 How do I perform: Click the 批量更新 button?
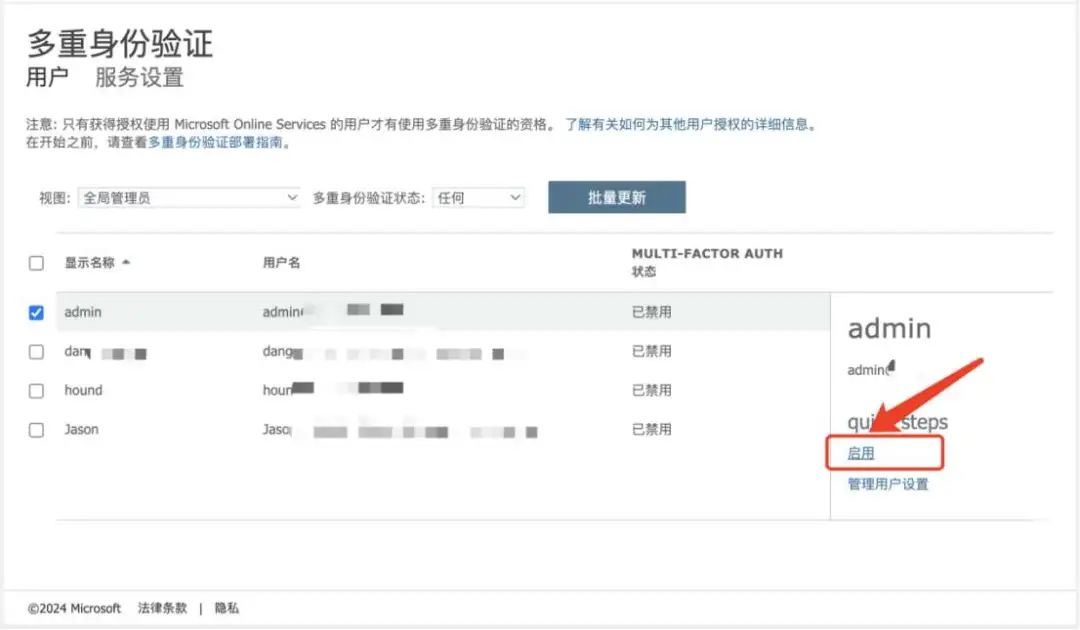pyautogui.click(x=616, y=198)
